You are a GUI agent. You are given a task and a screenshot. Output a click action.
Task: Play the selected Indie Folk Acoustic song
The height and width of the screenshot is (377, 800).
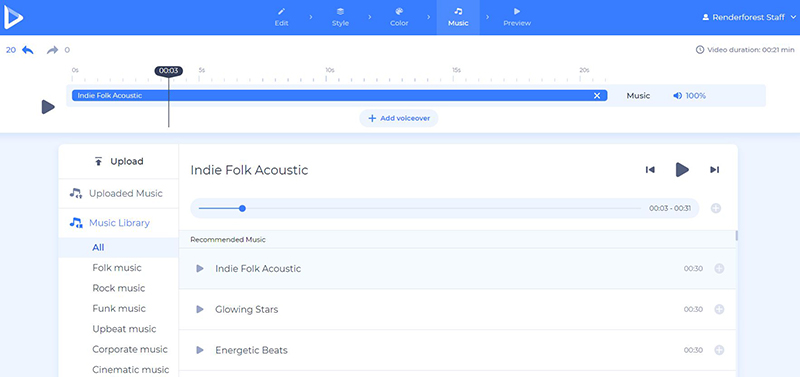click(x=682, y=170)
